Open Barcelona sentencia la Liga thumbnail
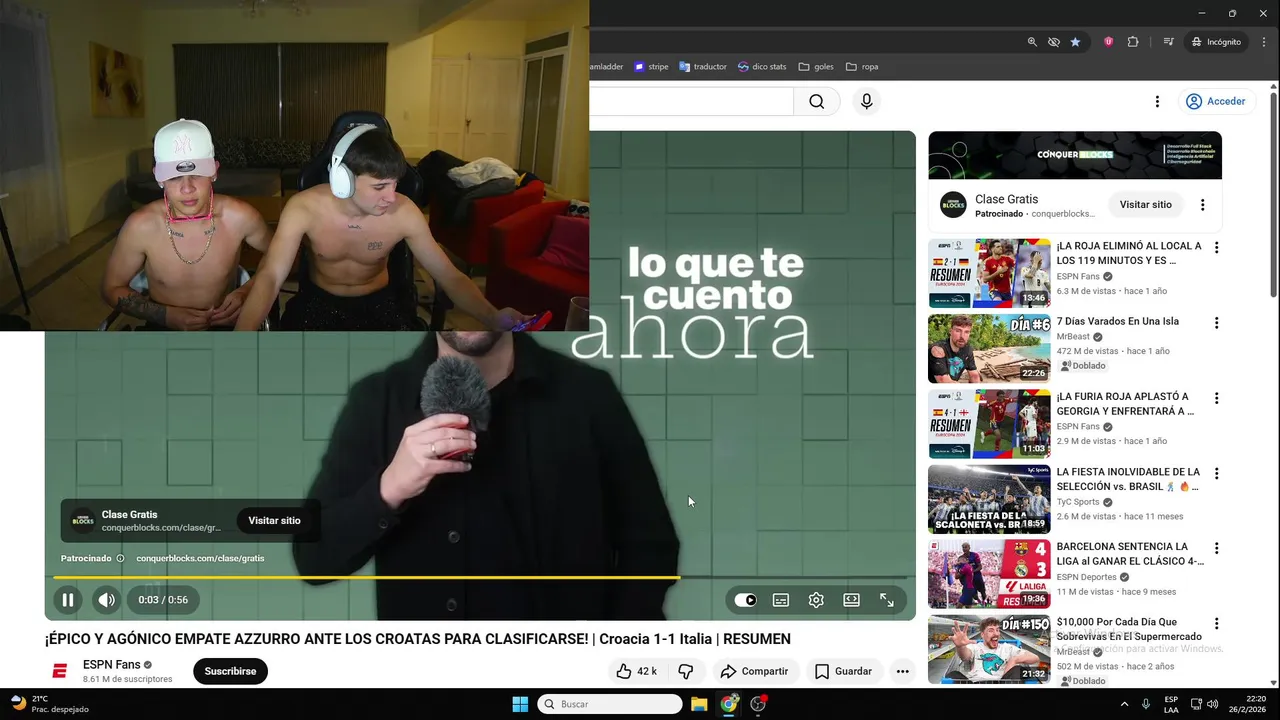Image resolution: width=1280 pixels, height=720 pixels. tap(989, 574)
